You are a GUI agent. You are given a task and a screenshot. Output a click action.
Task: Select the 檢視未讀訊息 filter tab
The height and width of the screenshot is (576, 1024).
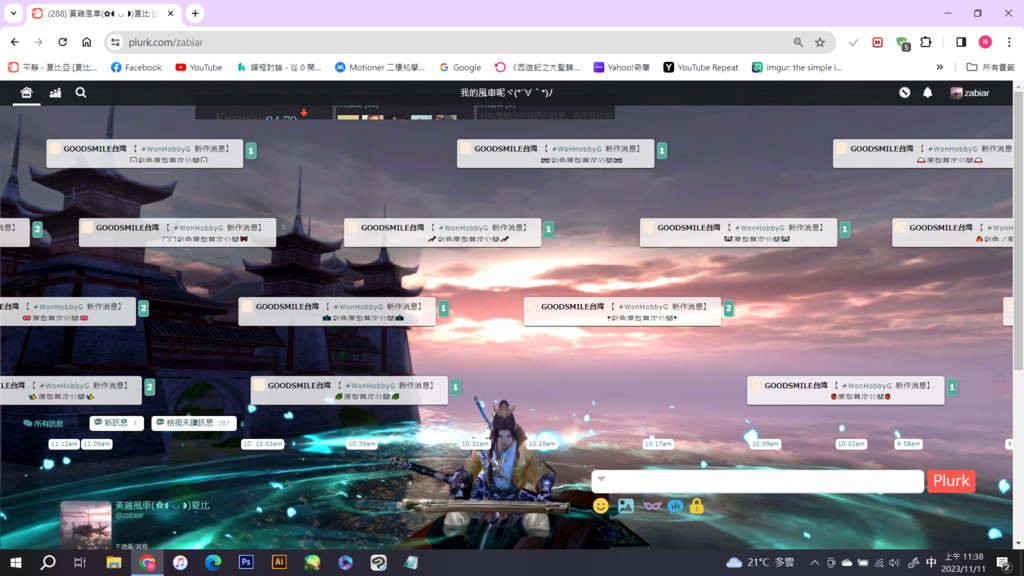(194, 423)
